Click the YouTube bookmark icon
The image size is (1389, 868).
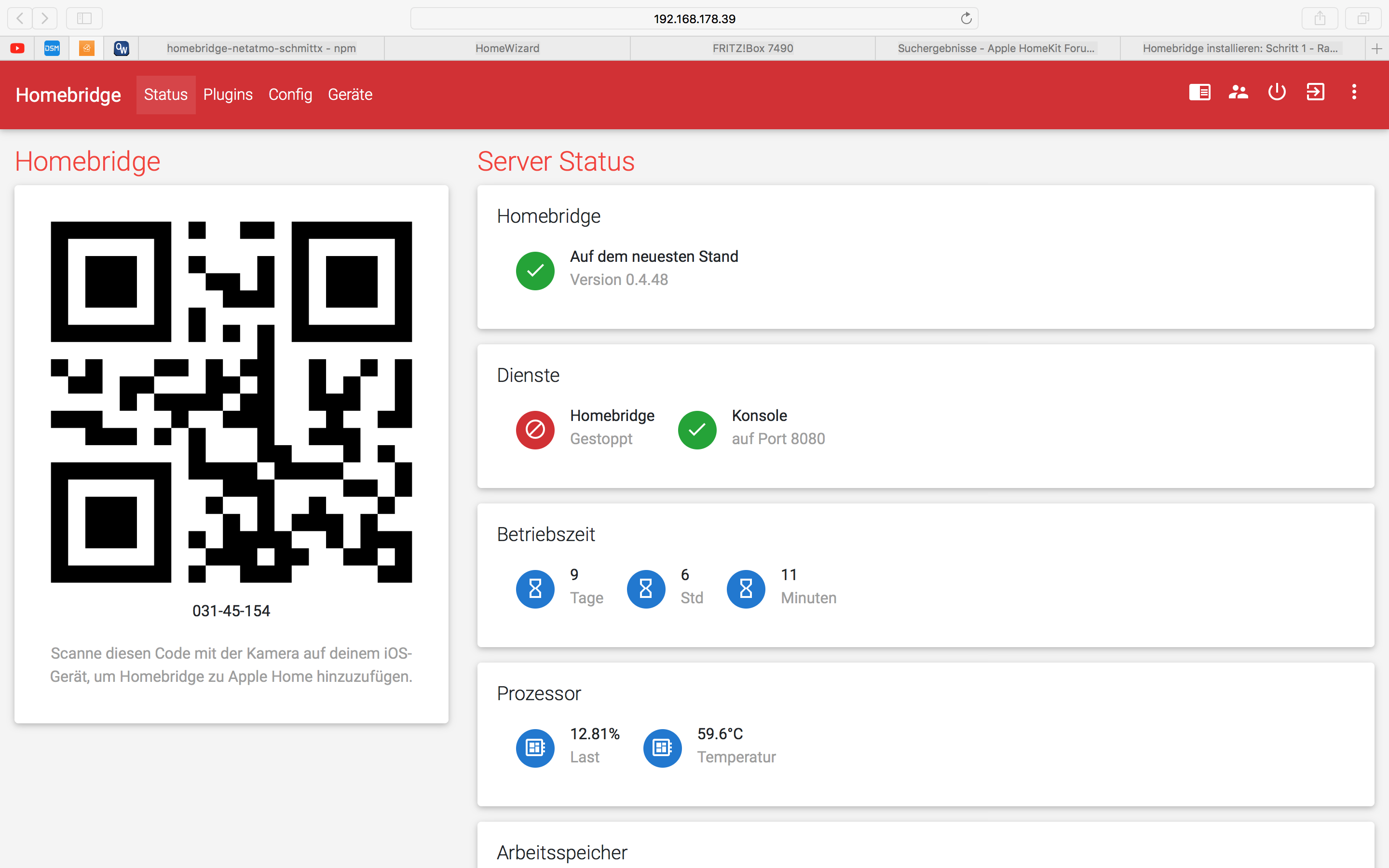coord(17,48)
